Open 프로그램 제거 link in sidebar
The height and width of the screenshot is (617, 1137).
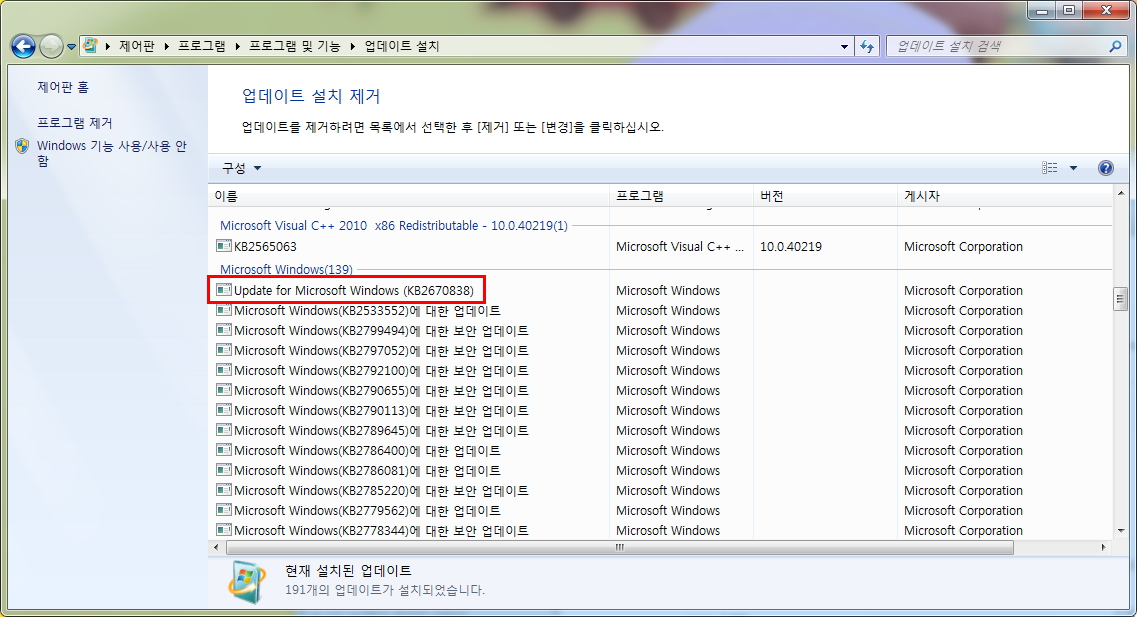[75, 123]
